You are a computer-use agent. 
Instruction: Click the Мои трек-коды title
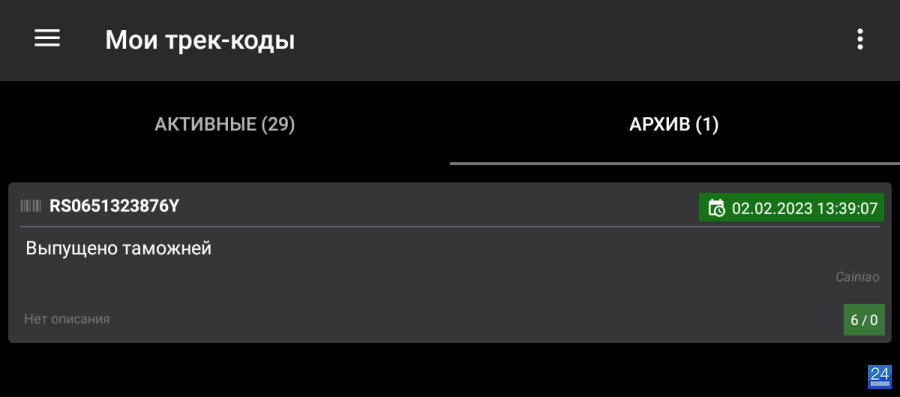pos(200,41)
